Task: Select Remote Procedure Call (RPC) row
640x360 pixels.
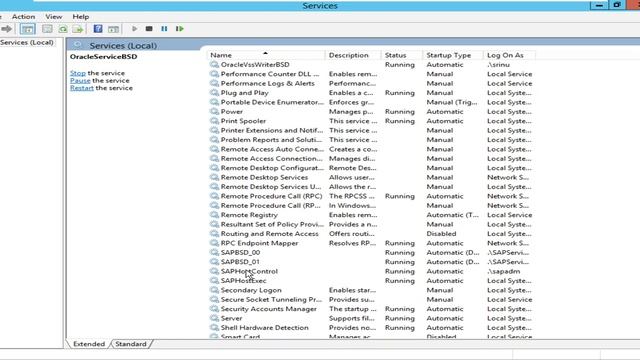Action: (x=371, y=196)
